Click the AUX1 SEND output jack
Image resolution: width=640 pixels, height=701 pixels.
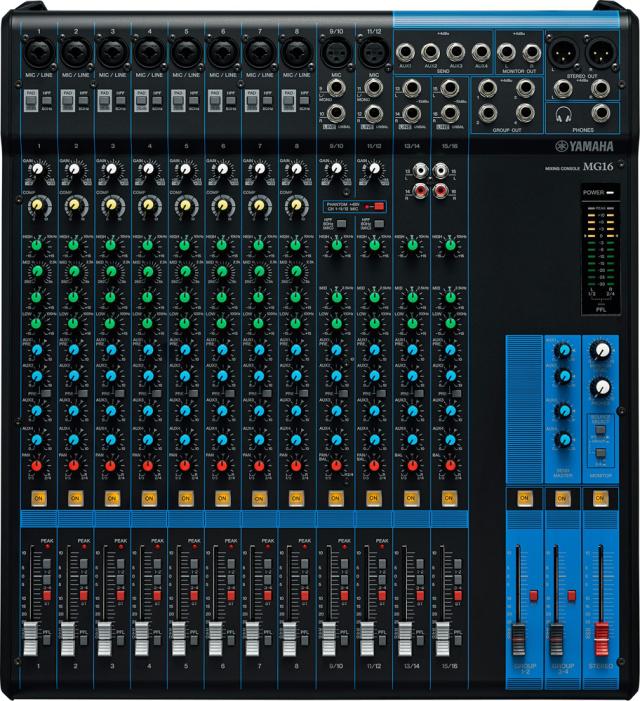pyautogui.click(x=405, y=52)
